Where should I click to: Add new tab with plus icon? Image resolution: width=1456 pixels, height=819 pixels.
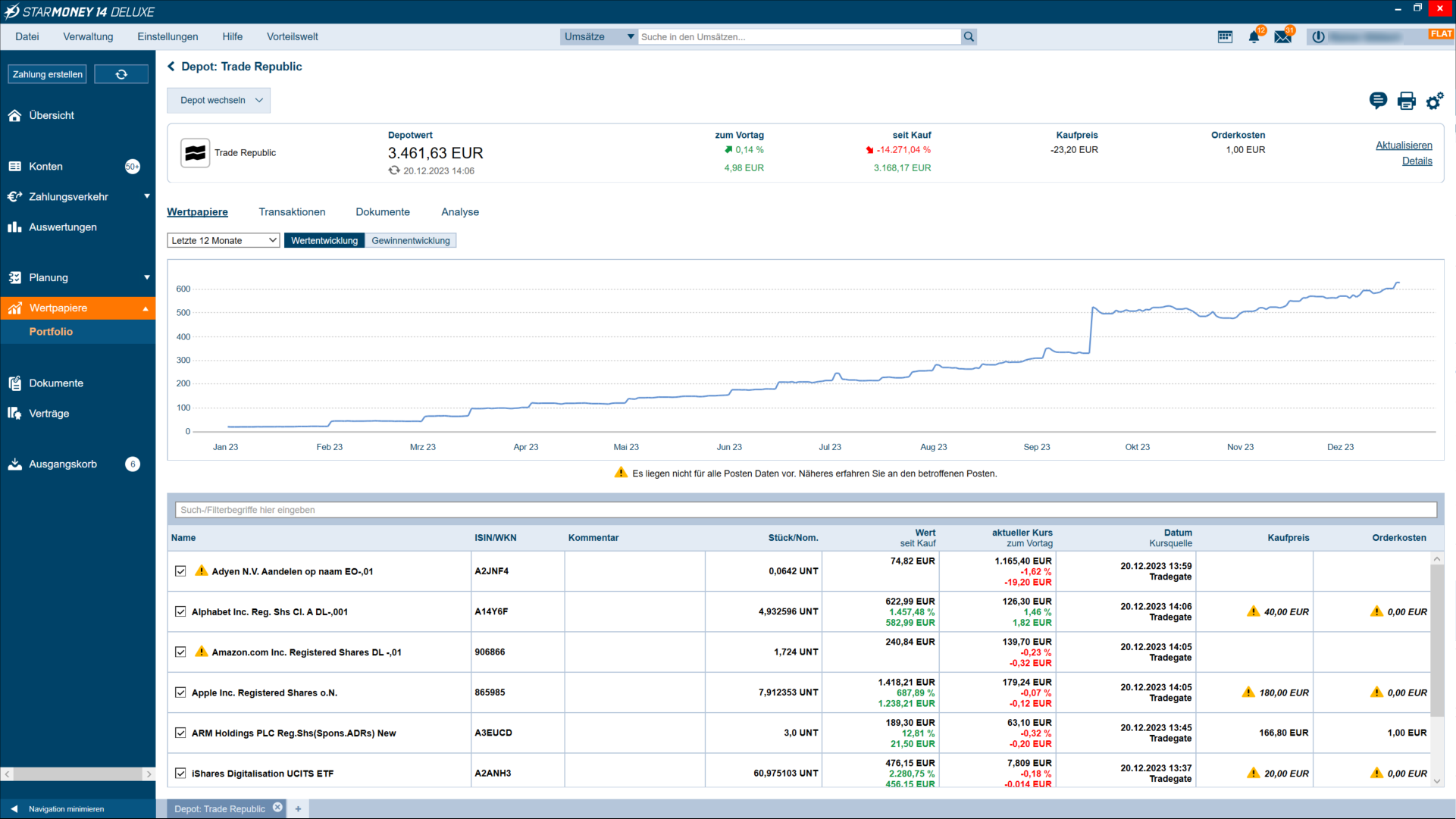point(298,808)
